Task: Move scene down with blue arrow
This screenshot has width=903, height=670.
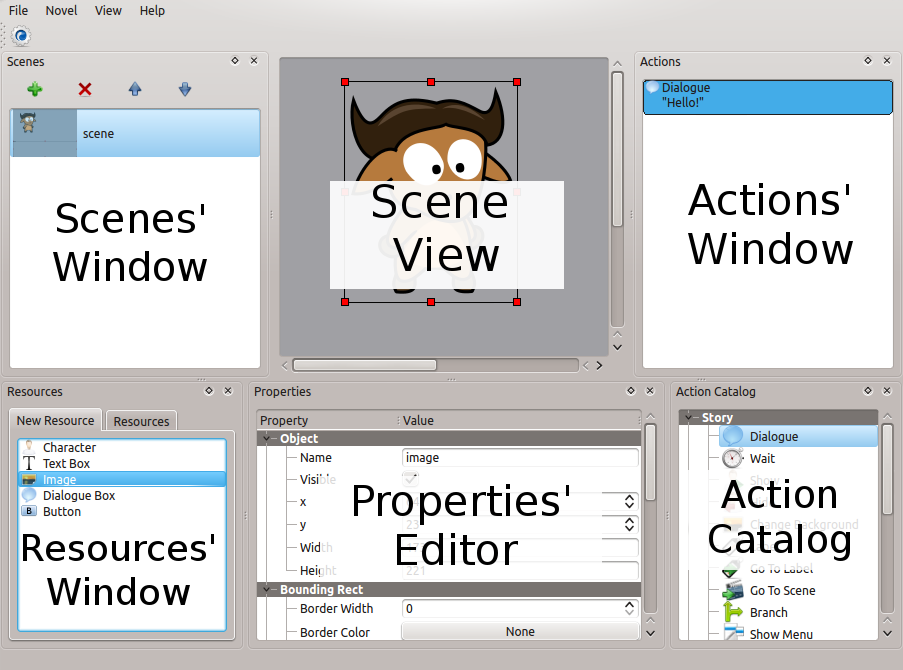Action: tap(185, 89)
